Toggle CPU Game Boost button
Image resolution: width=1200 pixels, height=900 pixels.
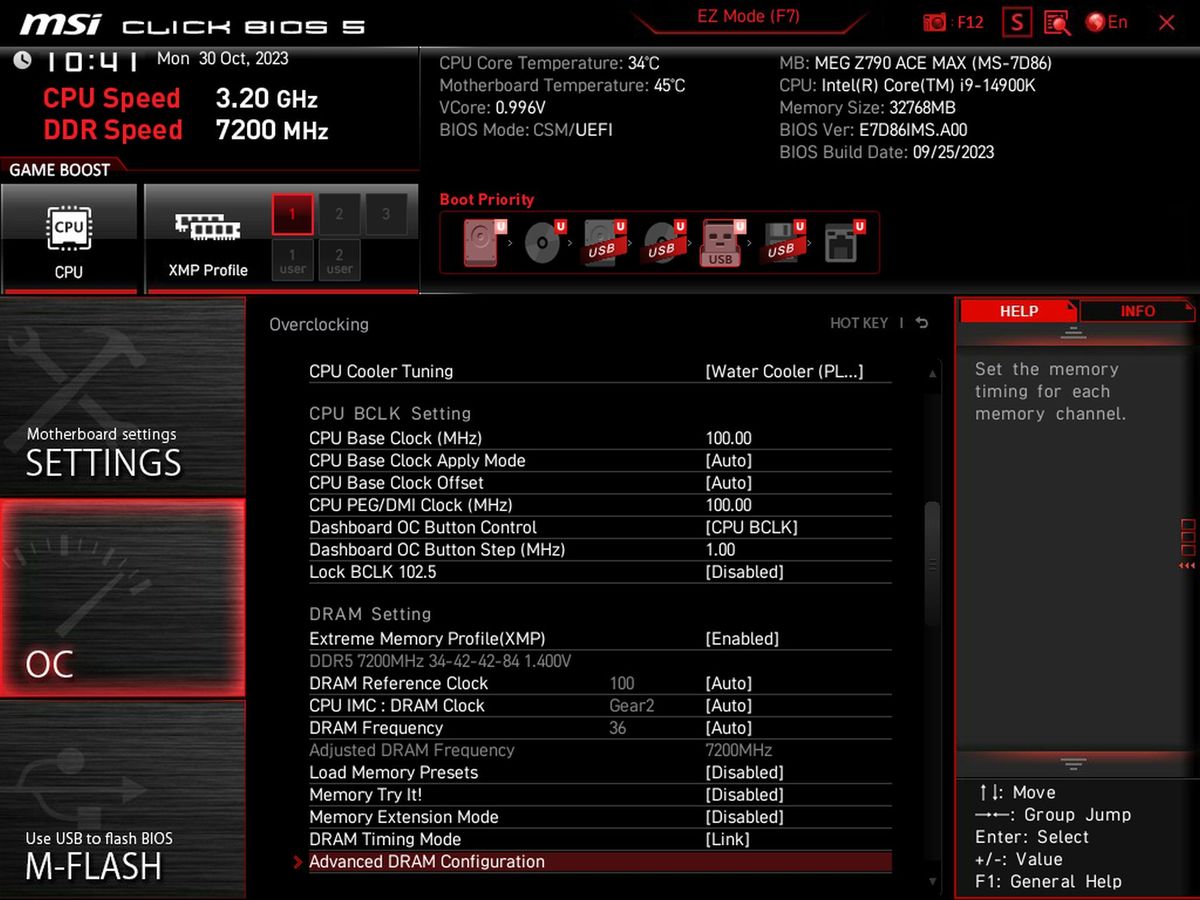69,239
